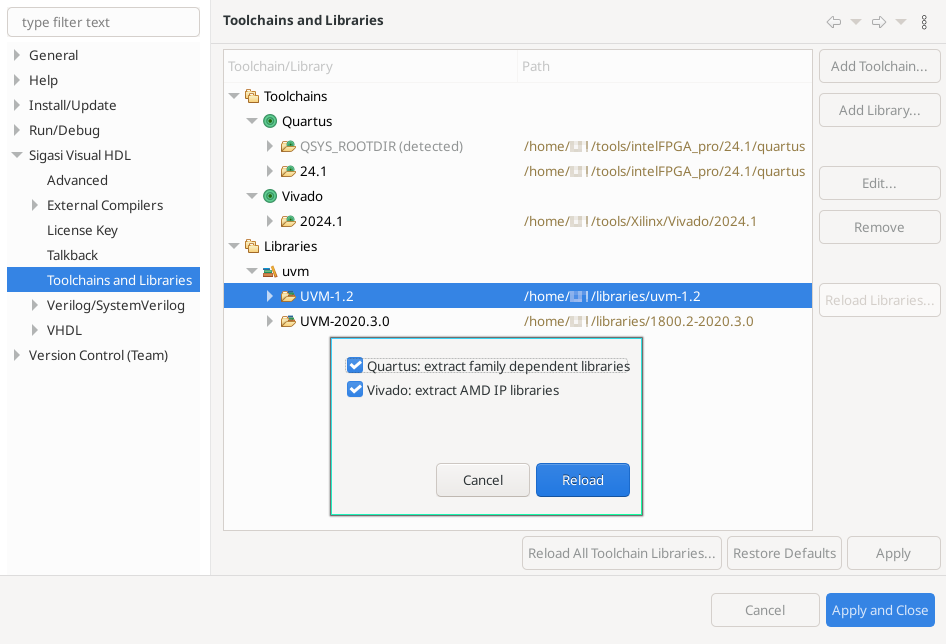
Task: Toggle Quartus extract family dependent libraries checkbox
Action: 355,366
